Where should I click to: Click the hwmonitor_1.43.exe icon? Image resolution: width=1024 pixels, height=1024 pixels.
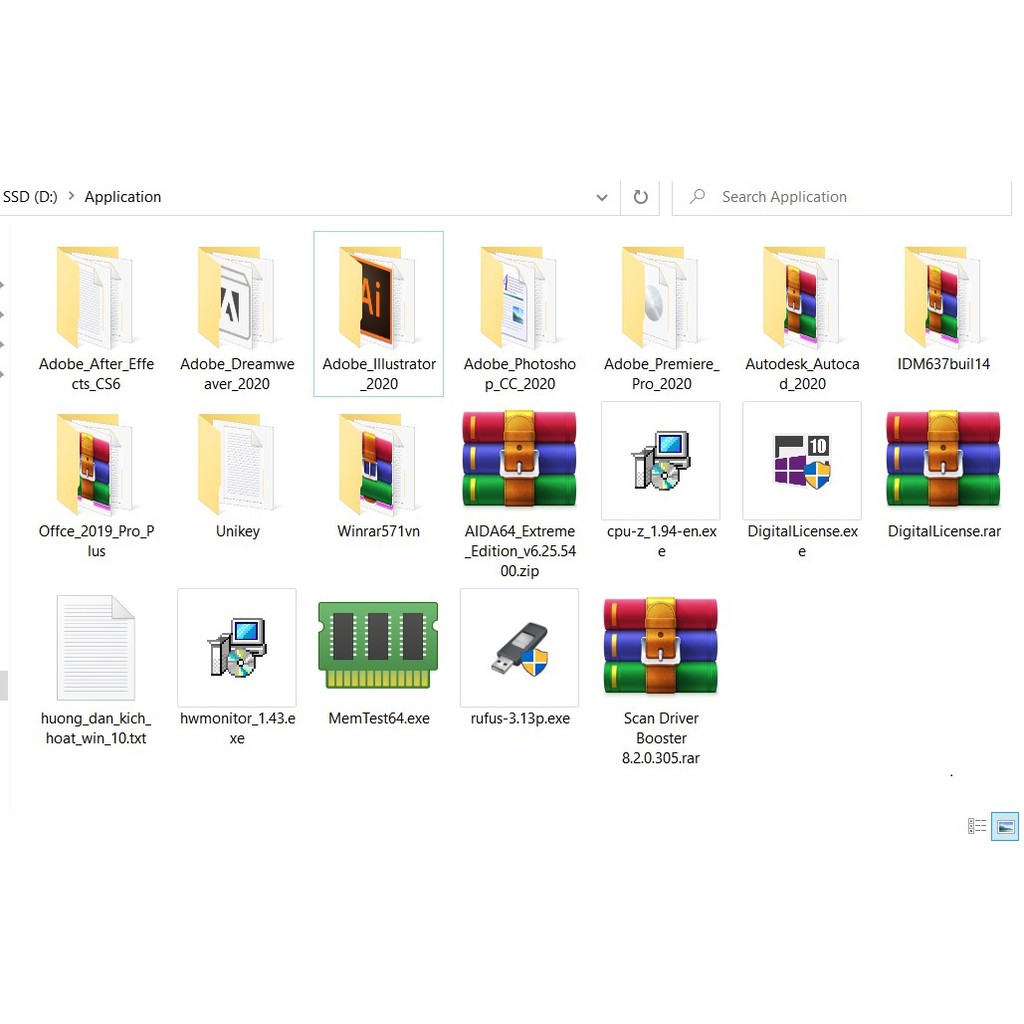tap(237, 648)
